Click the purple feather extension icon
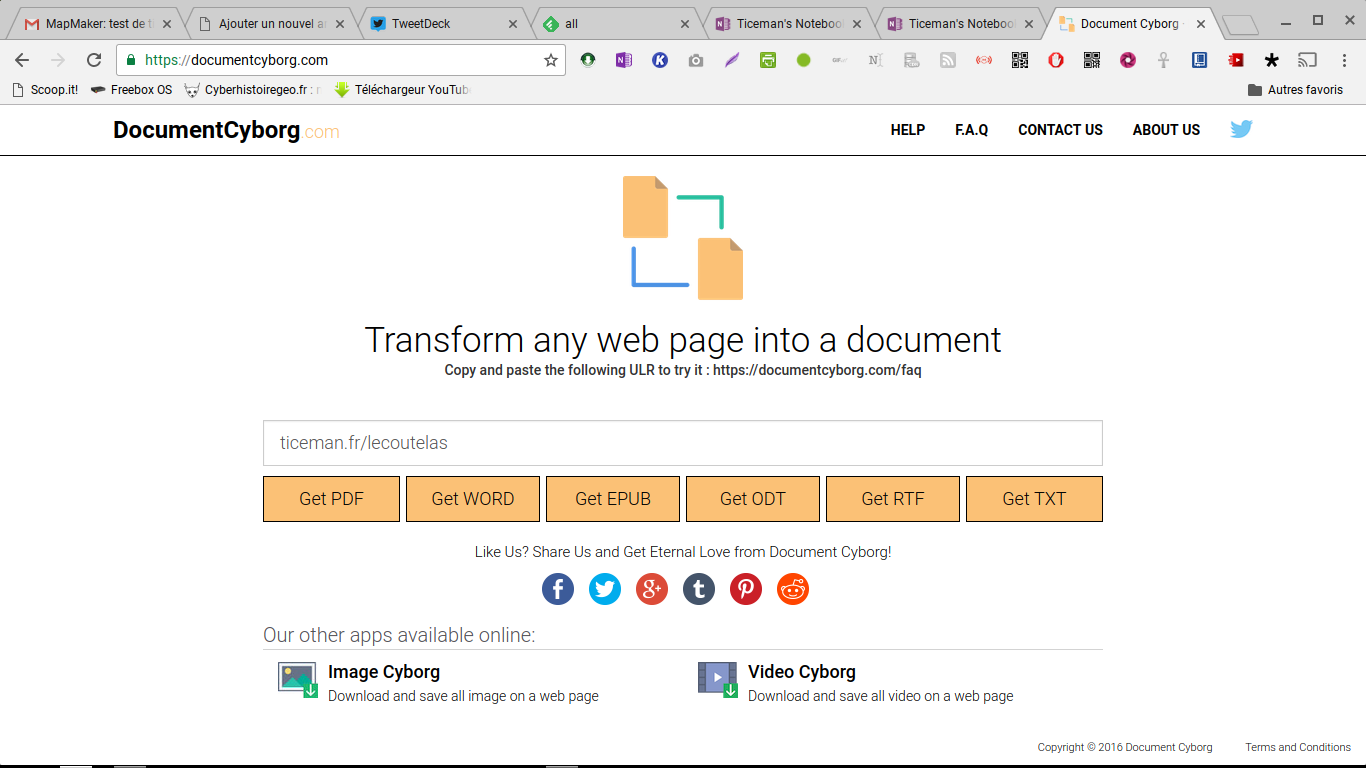 pos(732,60)
